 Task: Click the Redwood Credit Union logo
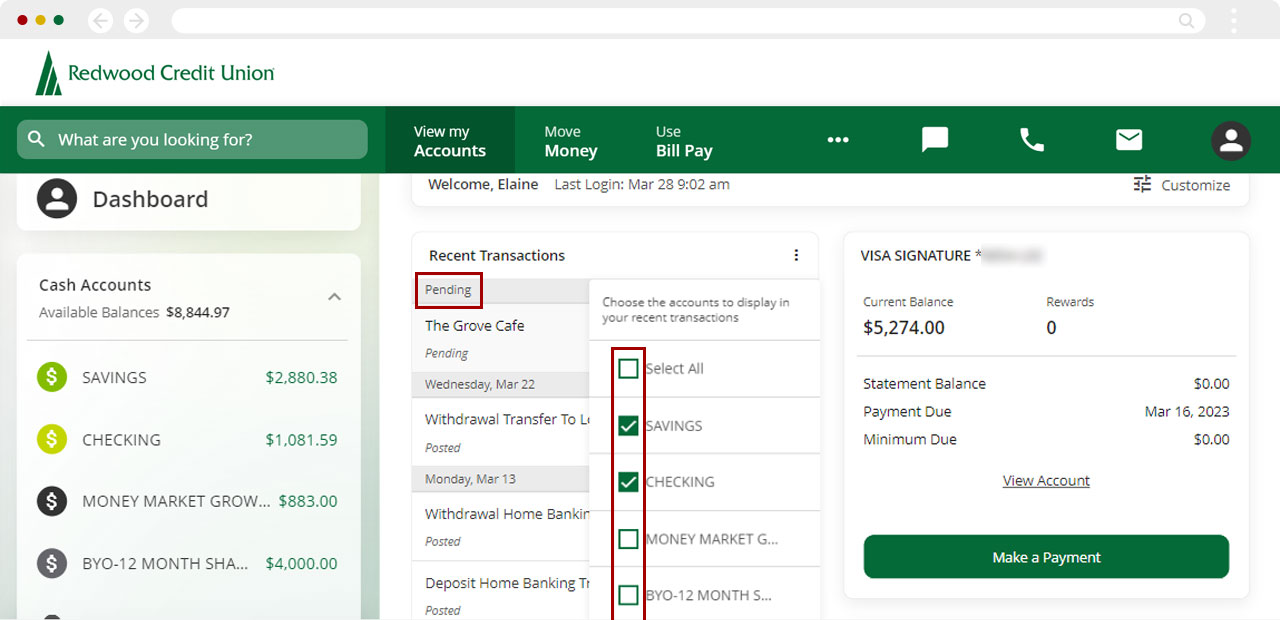point(155,73)
